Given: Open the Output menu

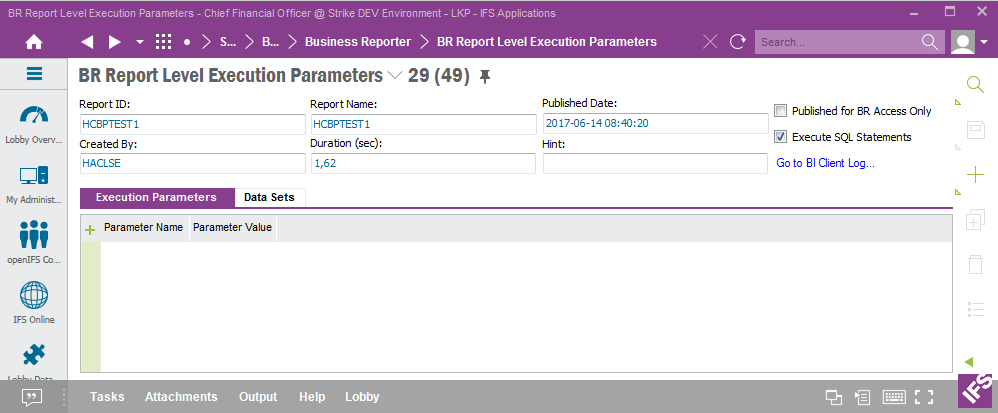Looking at the screenshot, I should coord(258,397).
